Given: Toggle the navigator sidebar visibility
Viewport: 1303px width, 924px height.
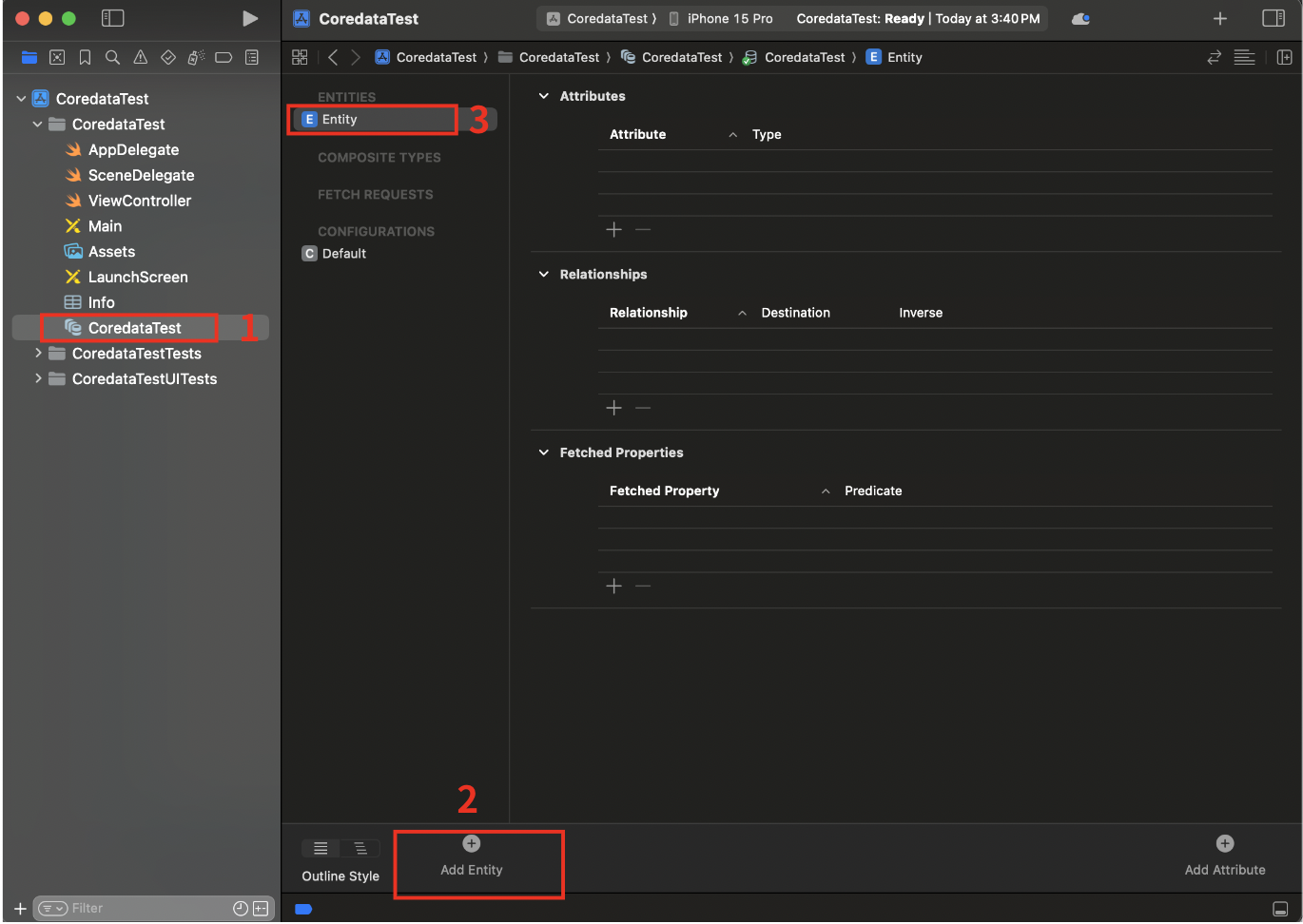Looking at the screenshot, I should [x=113, y=18].
